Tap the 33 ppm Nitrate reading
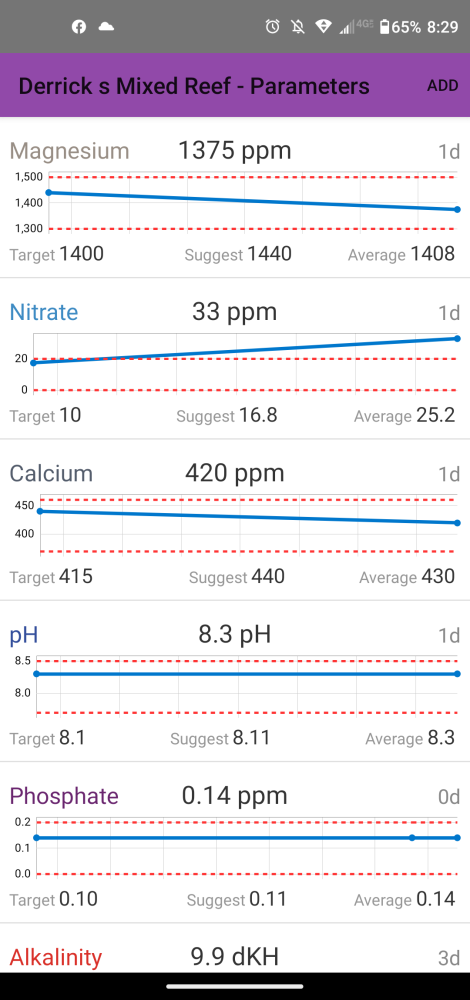 (235, 312)
